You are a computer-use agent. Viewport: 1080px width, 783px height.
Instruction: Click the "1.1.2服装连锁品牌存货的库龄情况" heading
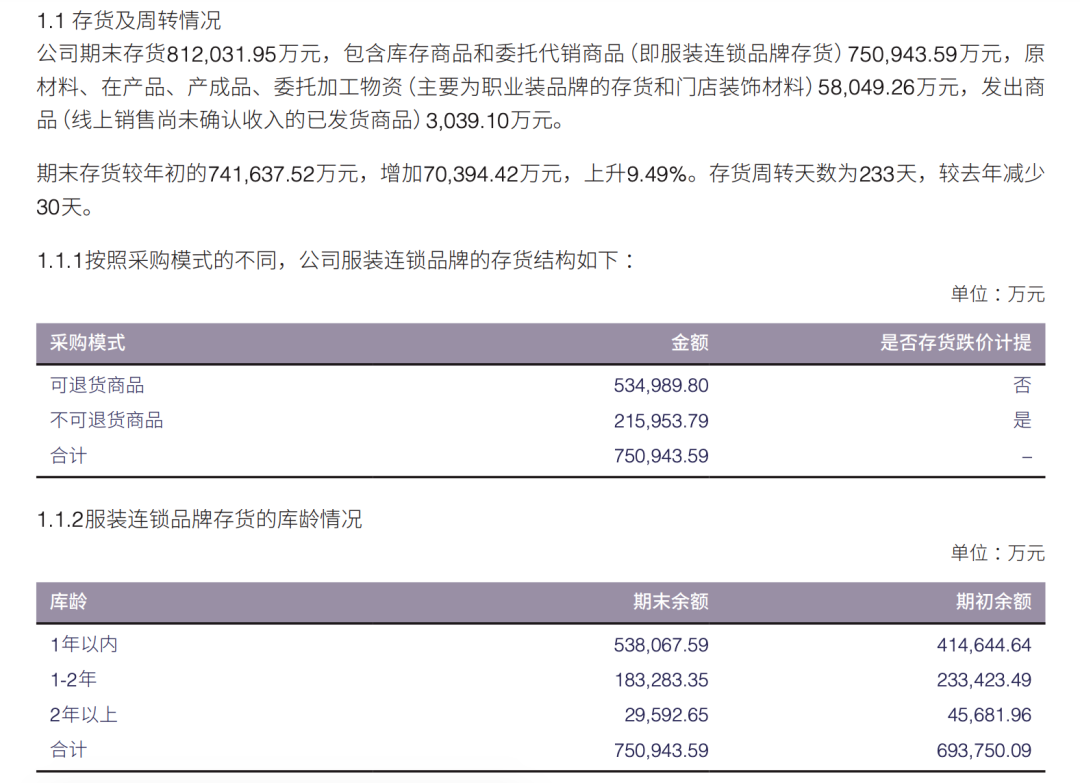click(x=200, y=520)
